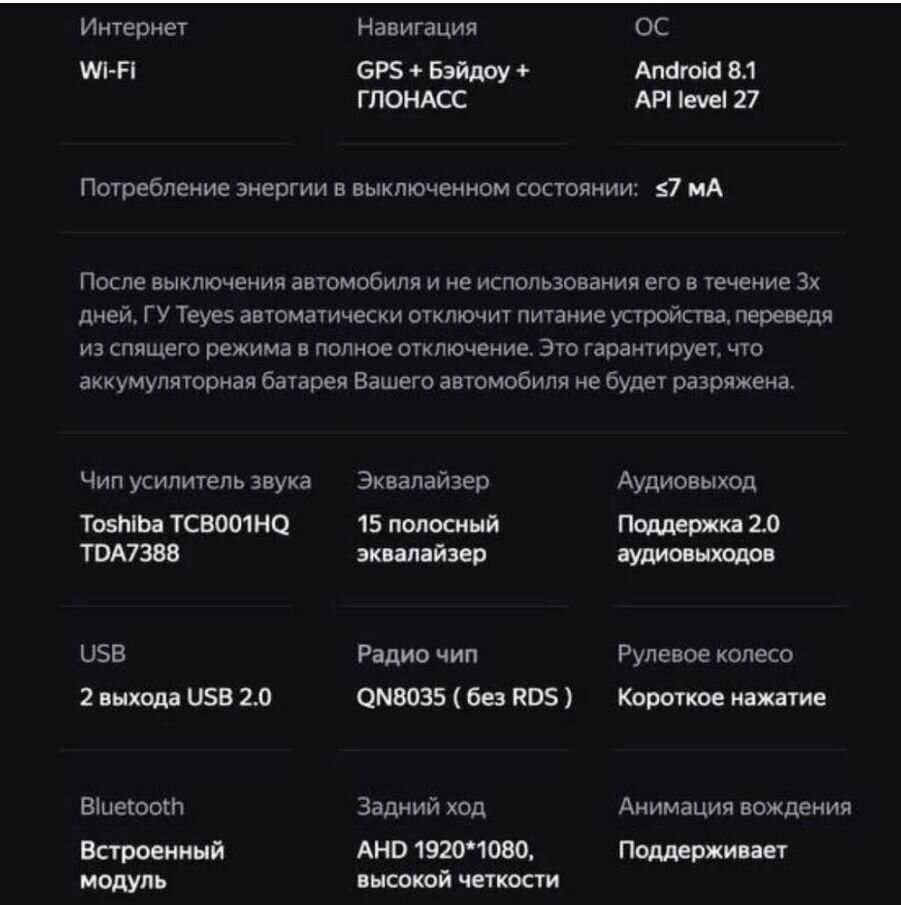
Task: Click the 'Анимация вождения' heading
Action: [x=734, y=807]
